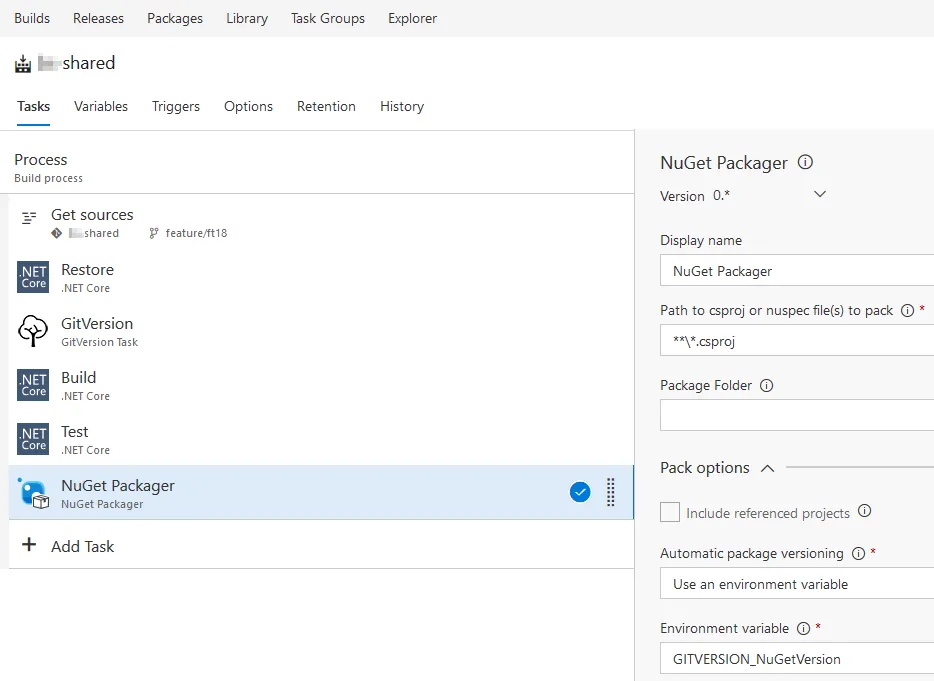
Task: Click the NuGet Packager task icon
Action: (x=33, y=493)
